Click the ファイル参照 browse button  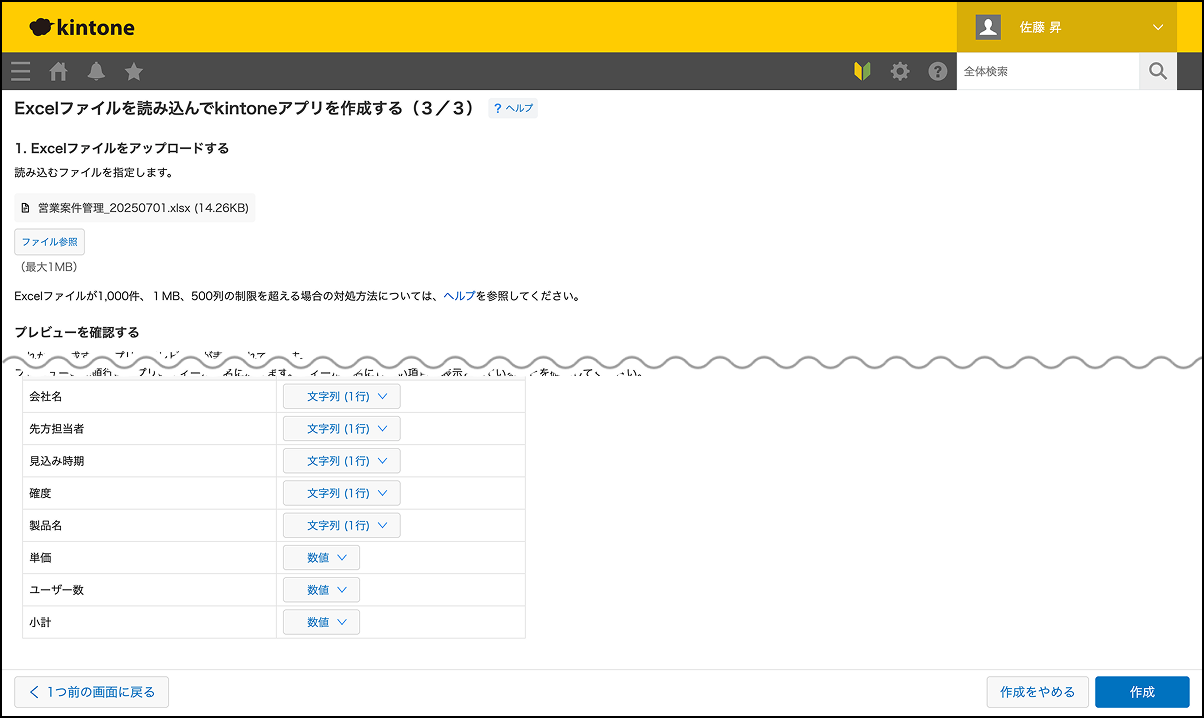point(49,242)
